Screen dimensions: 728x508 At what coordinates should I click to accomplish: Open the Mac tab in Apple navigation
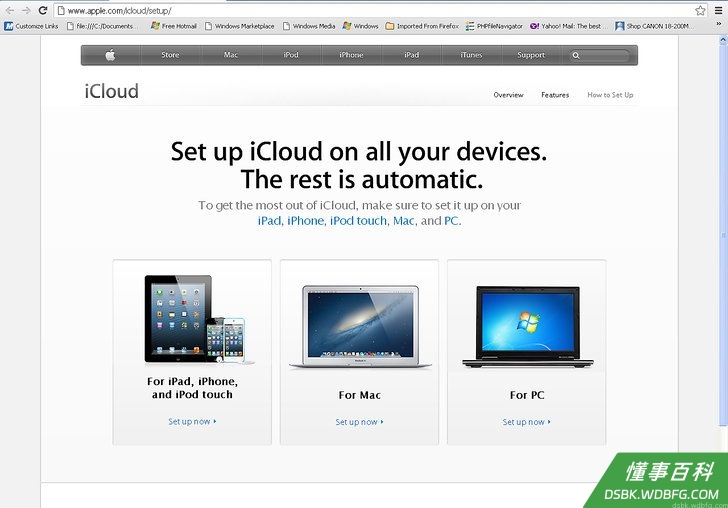coord(231,55)
